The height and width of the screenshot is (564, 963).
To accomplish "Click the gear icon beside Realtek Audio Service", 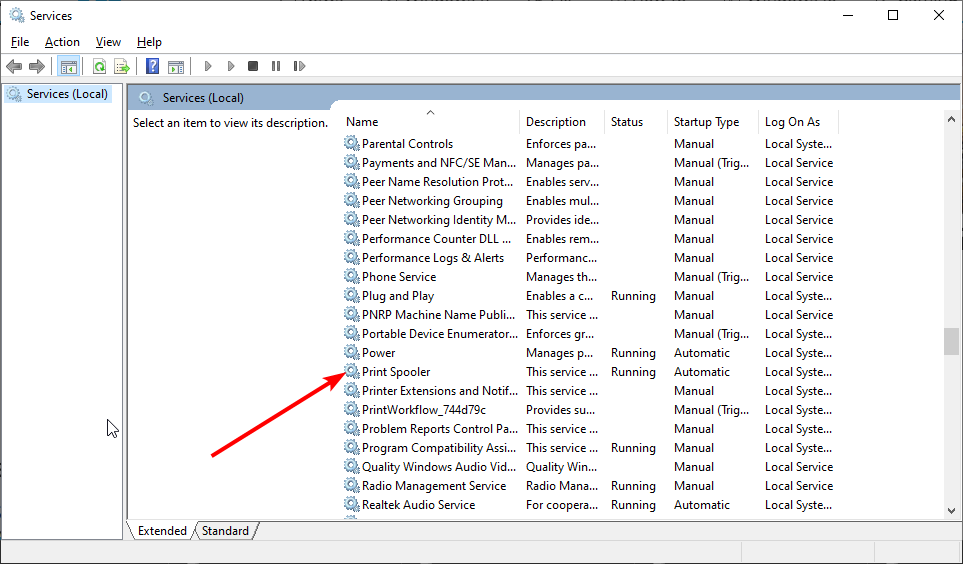I will coord(351,504).
